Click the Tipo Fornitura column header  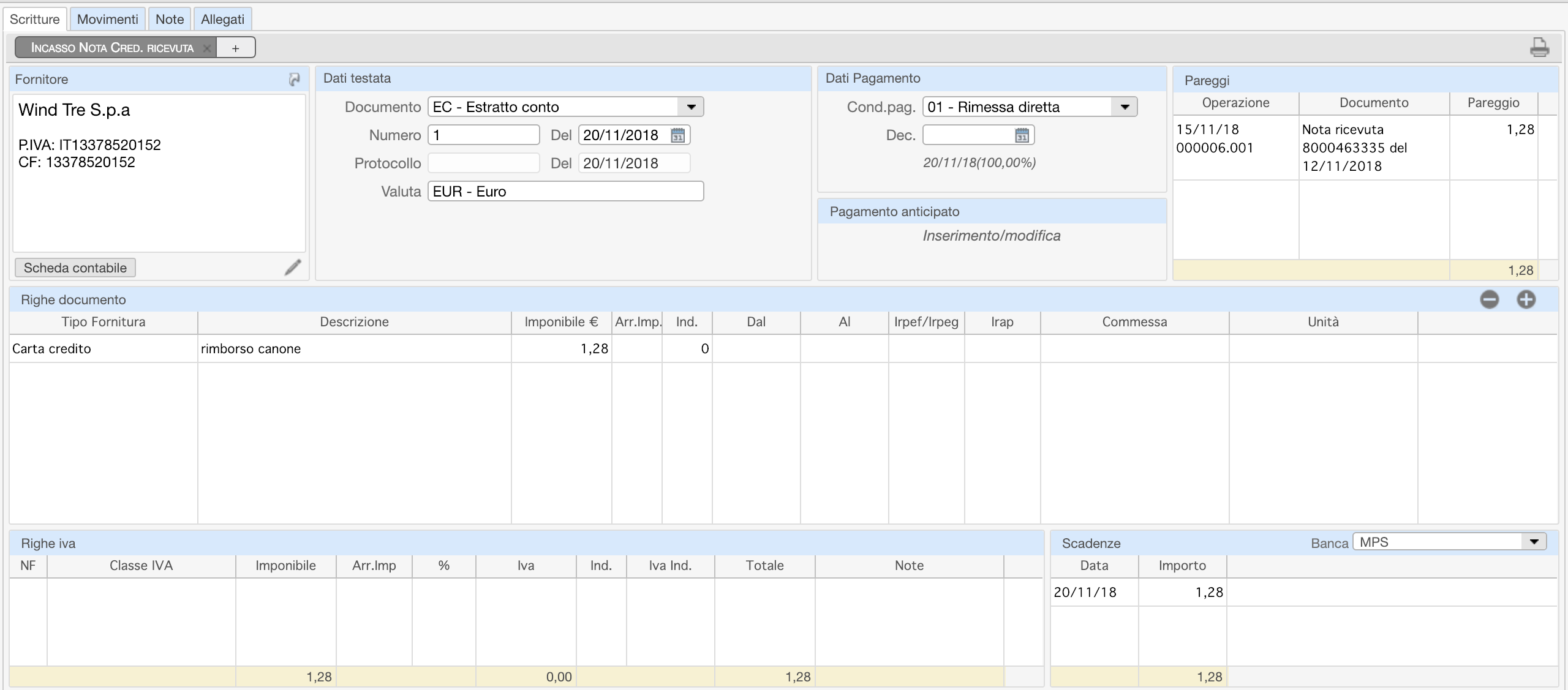[x=104, y=322]
